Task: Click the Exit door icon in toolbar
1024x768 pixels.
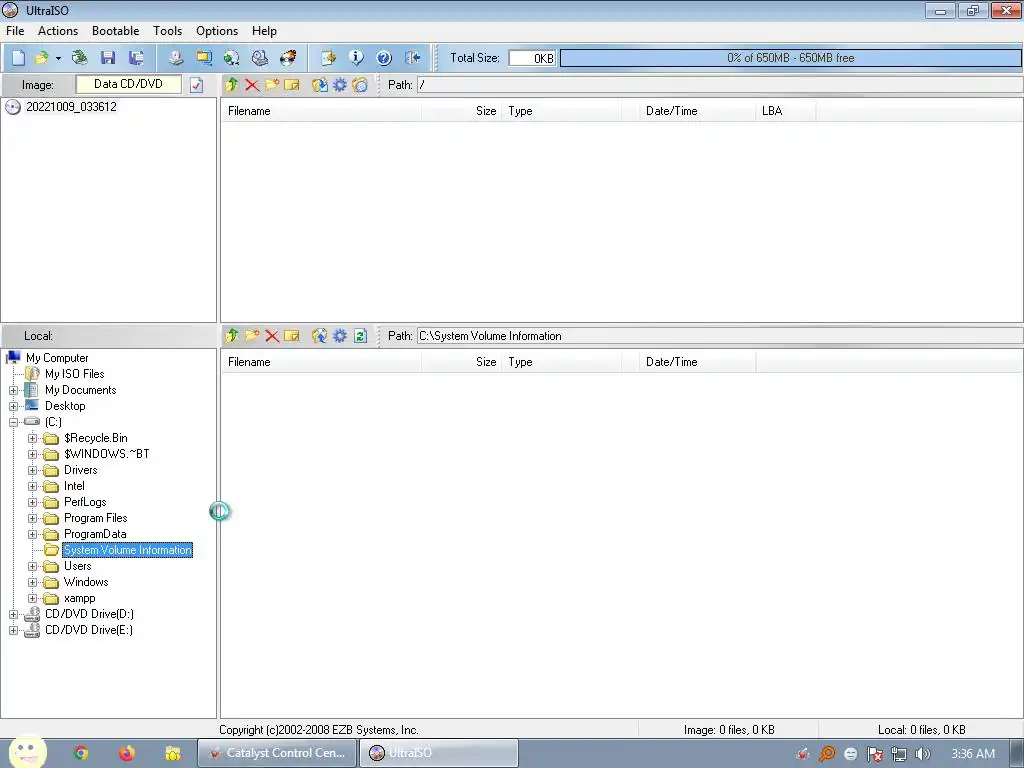Action: 412,58
